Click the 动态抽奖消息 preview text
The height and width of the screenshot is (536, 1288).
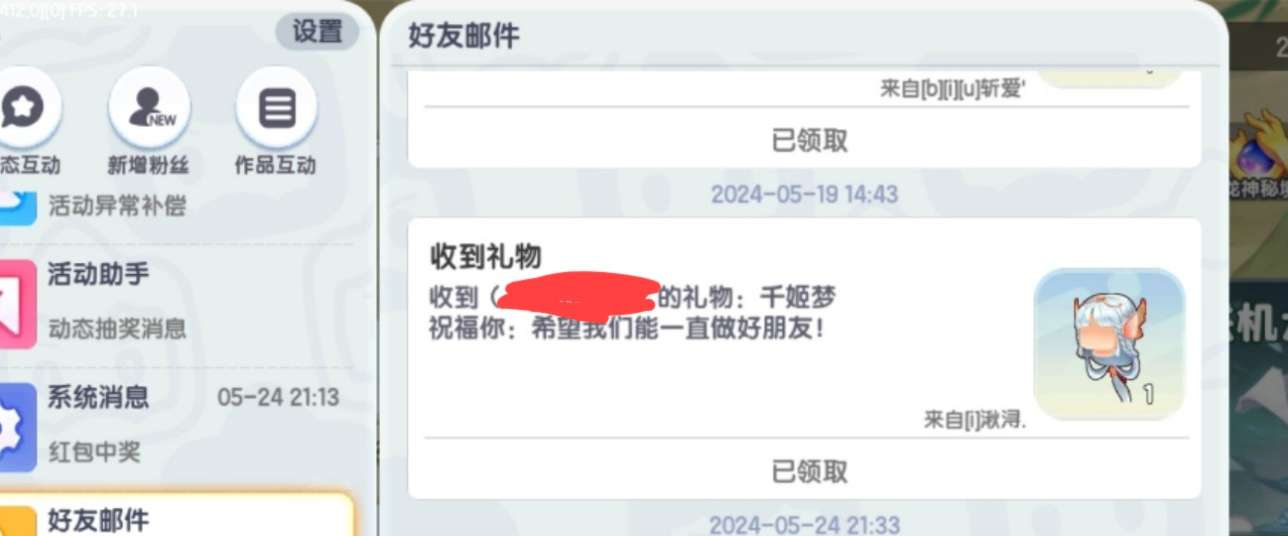coord(117,329)
